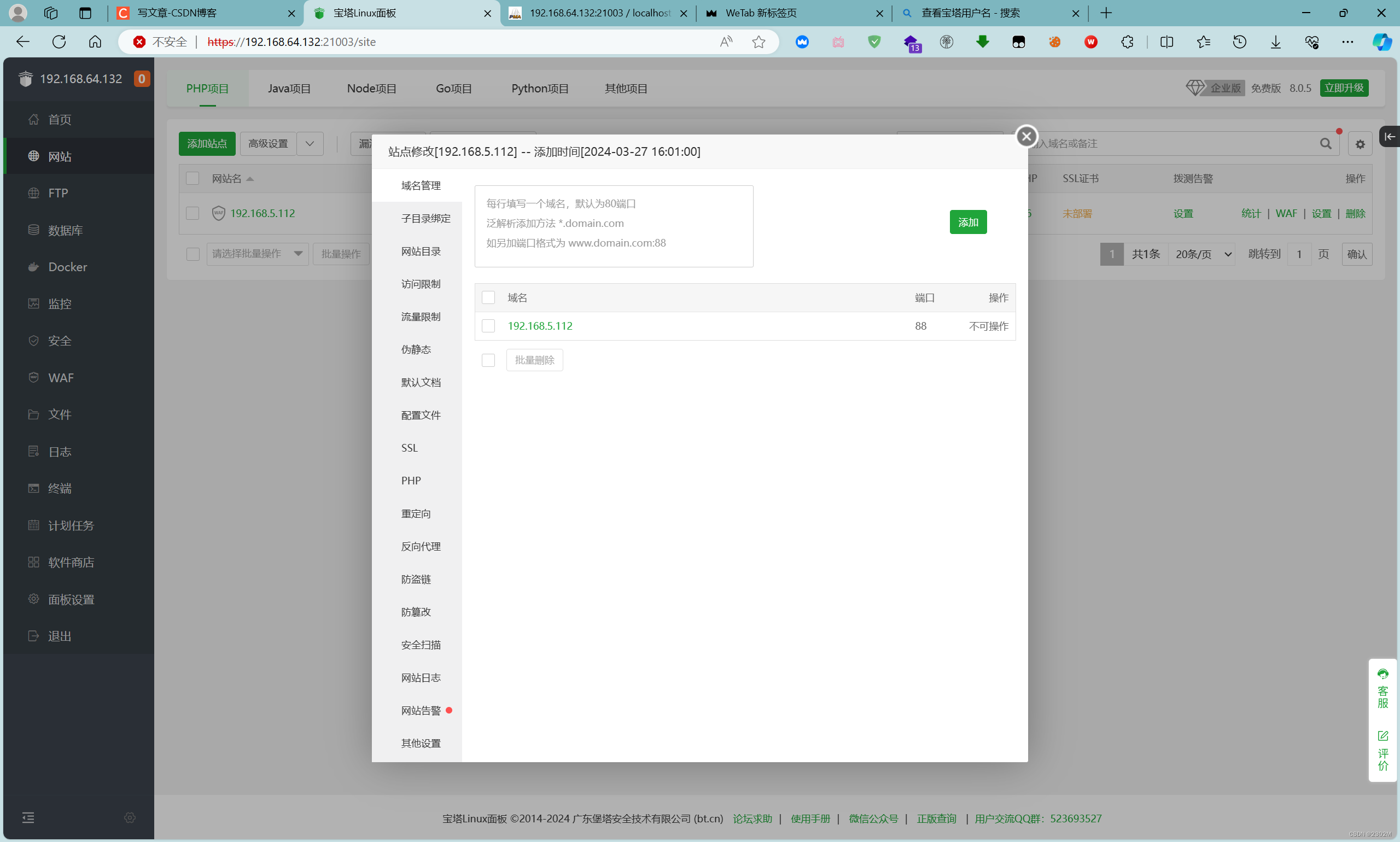Expand the 高级设置 dropdown arrow

coord(310,144)
